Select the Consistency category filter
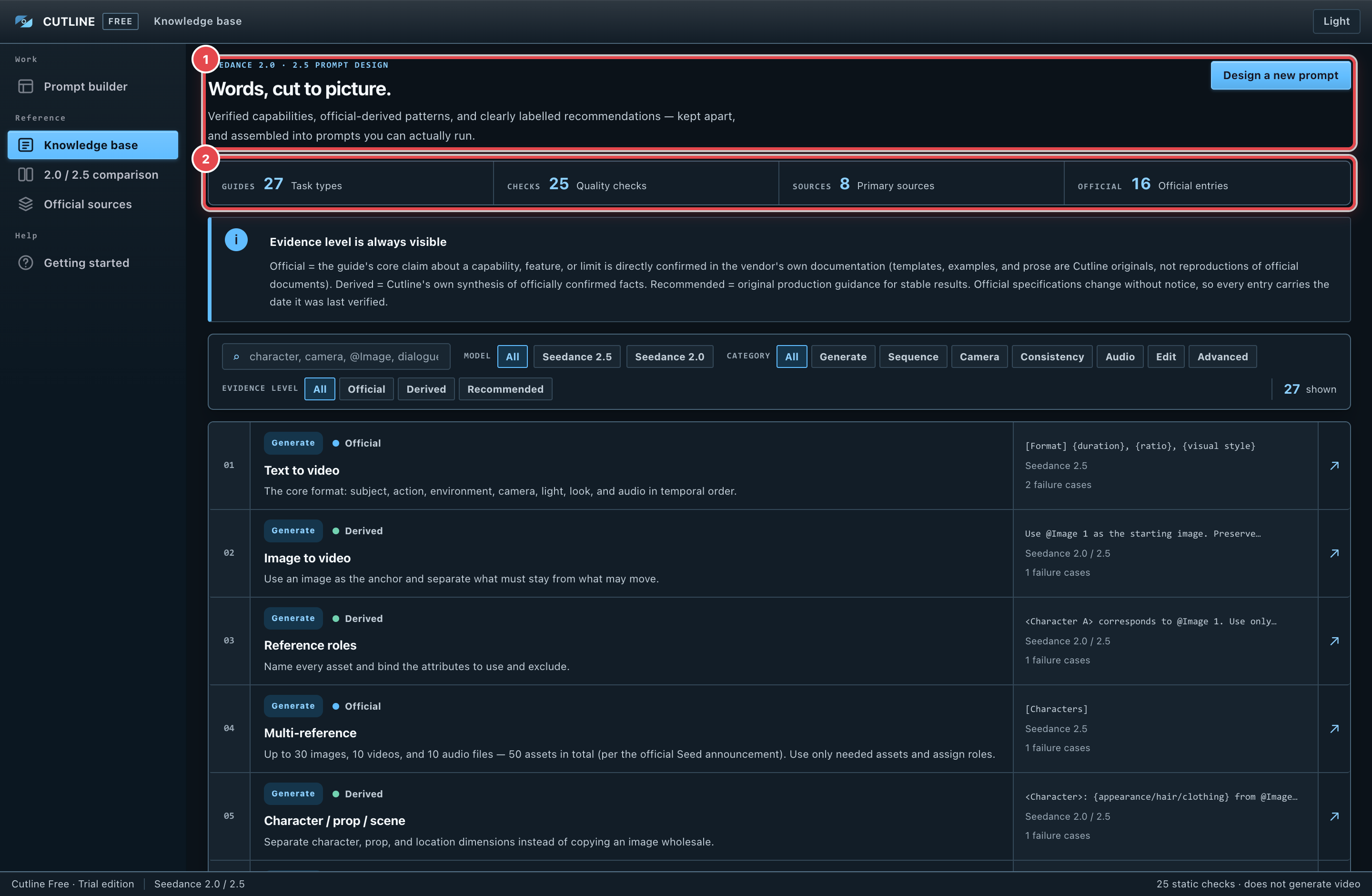 [1052, 357]
